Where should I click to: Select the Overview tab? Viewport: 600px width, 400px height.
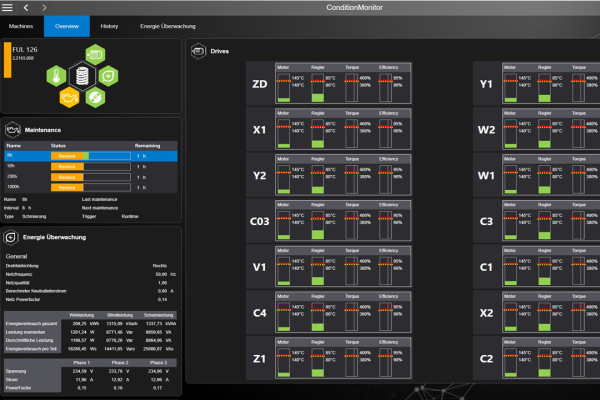[x=67, y=26]
